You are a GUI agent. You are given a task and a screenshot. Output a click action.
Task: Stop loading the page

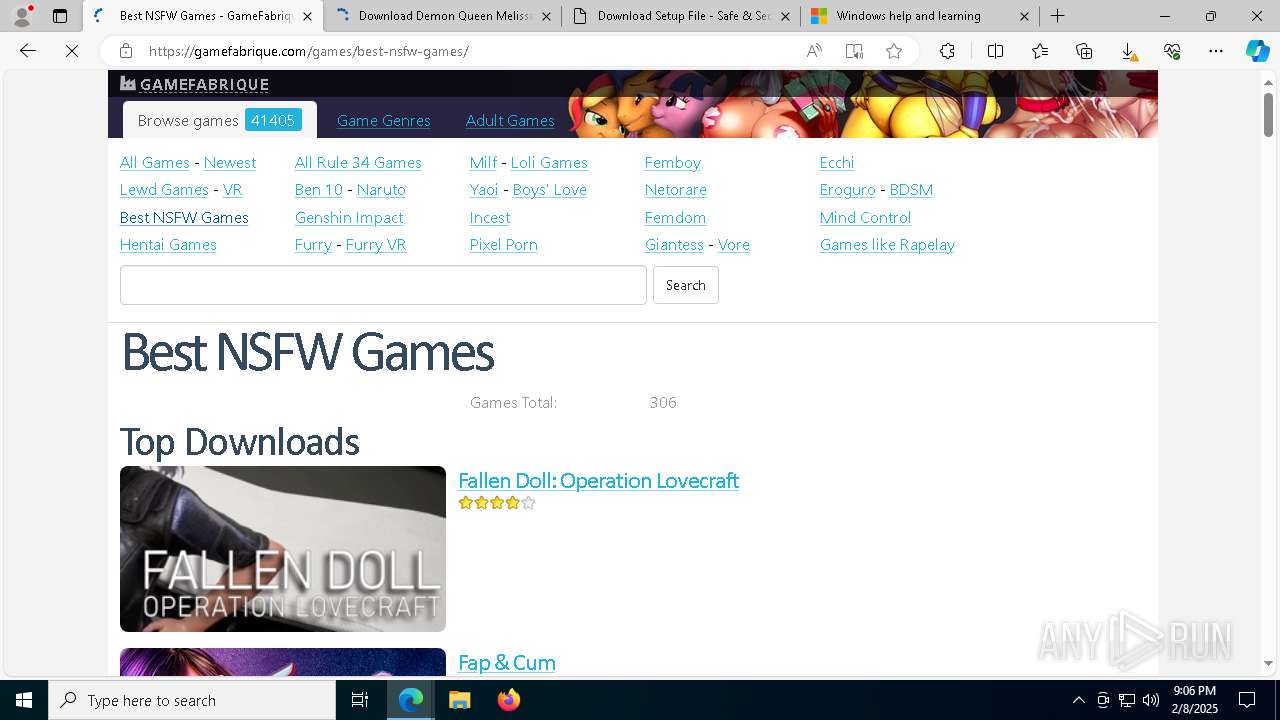(x=72, y=51)
